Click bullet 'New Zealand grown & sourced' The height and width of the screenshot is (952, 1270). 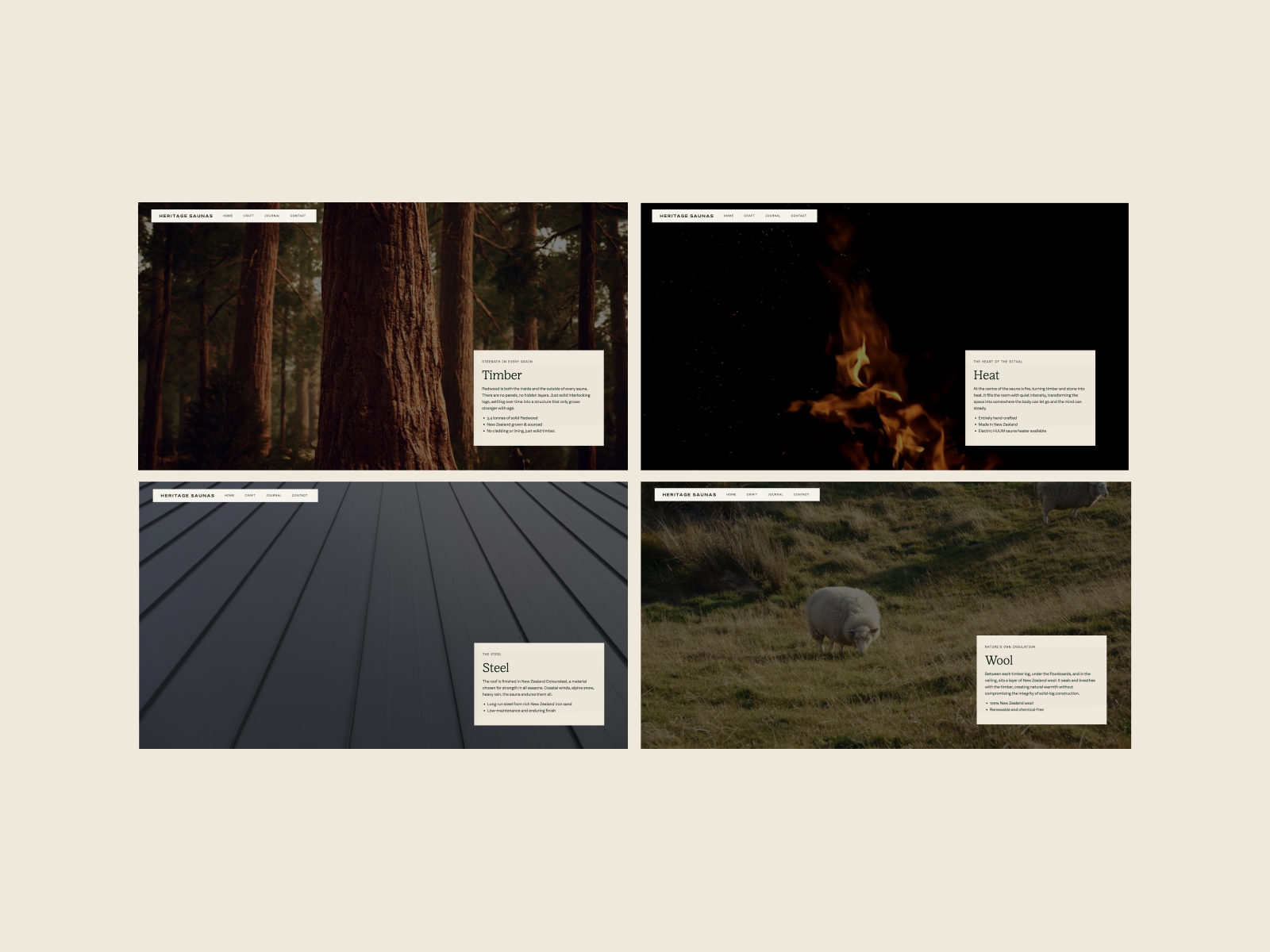click(x=514, y=424)
